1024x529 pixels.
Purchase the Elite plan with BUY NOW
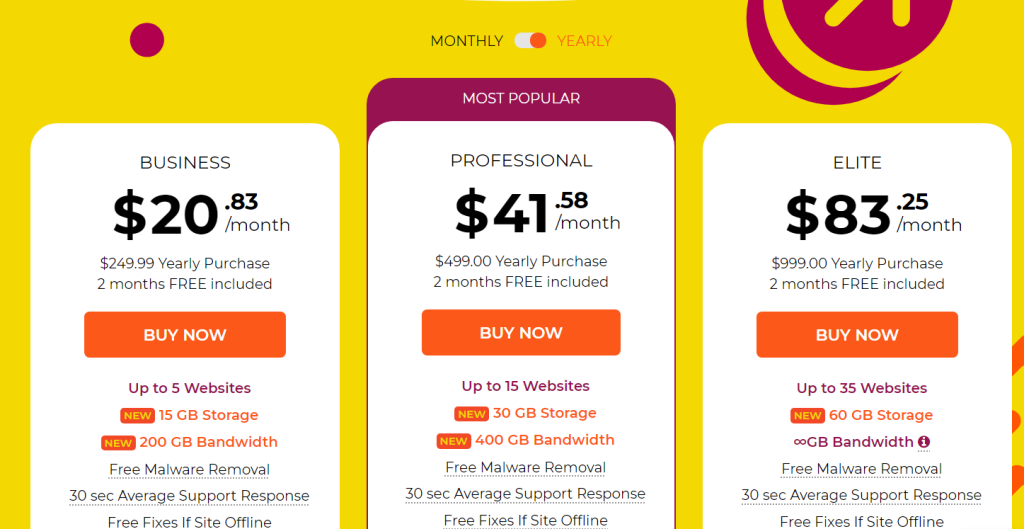857,334
